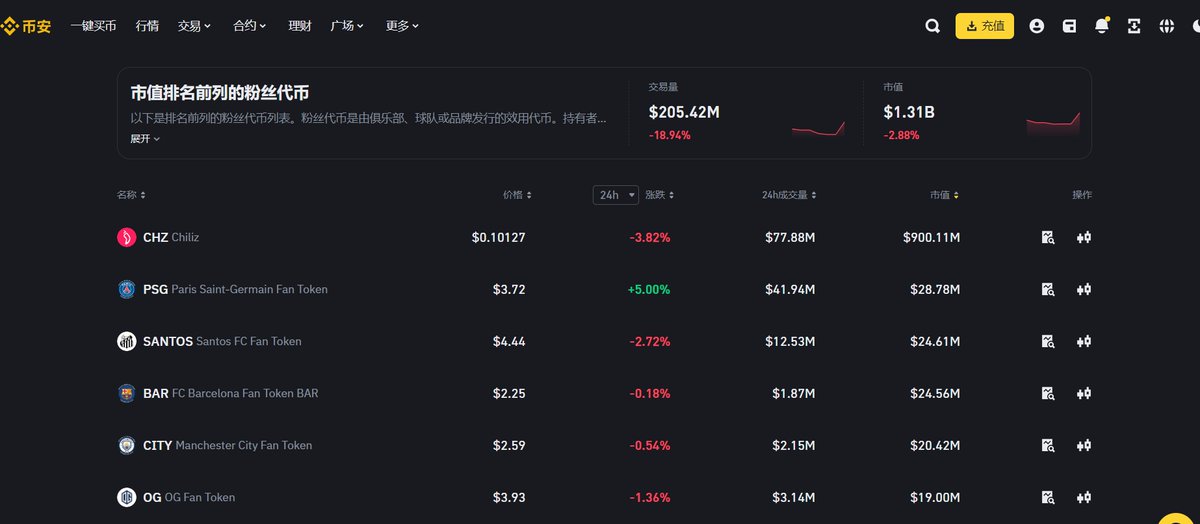Click the $205.42M trading volume value
The image size is (1200, 524).
(x=684, y=112)
